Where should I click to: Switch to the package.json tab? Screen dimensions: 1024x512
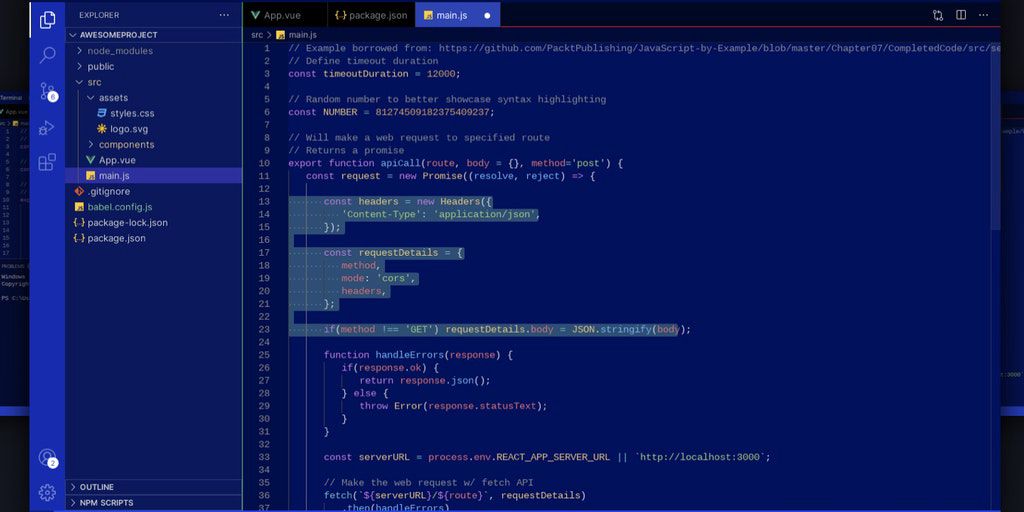click(370, 16)
